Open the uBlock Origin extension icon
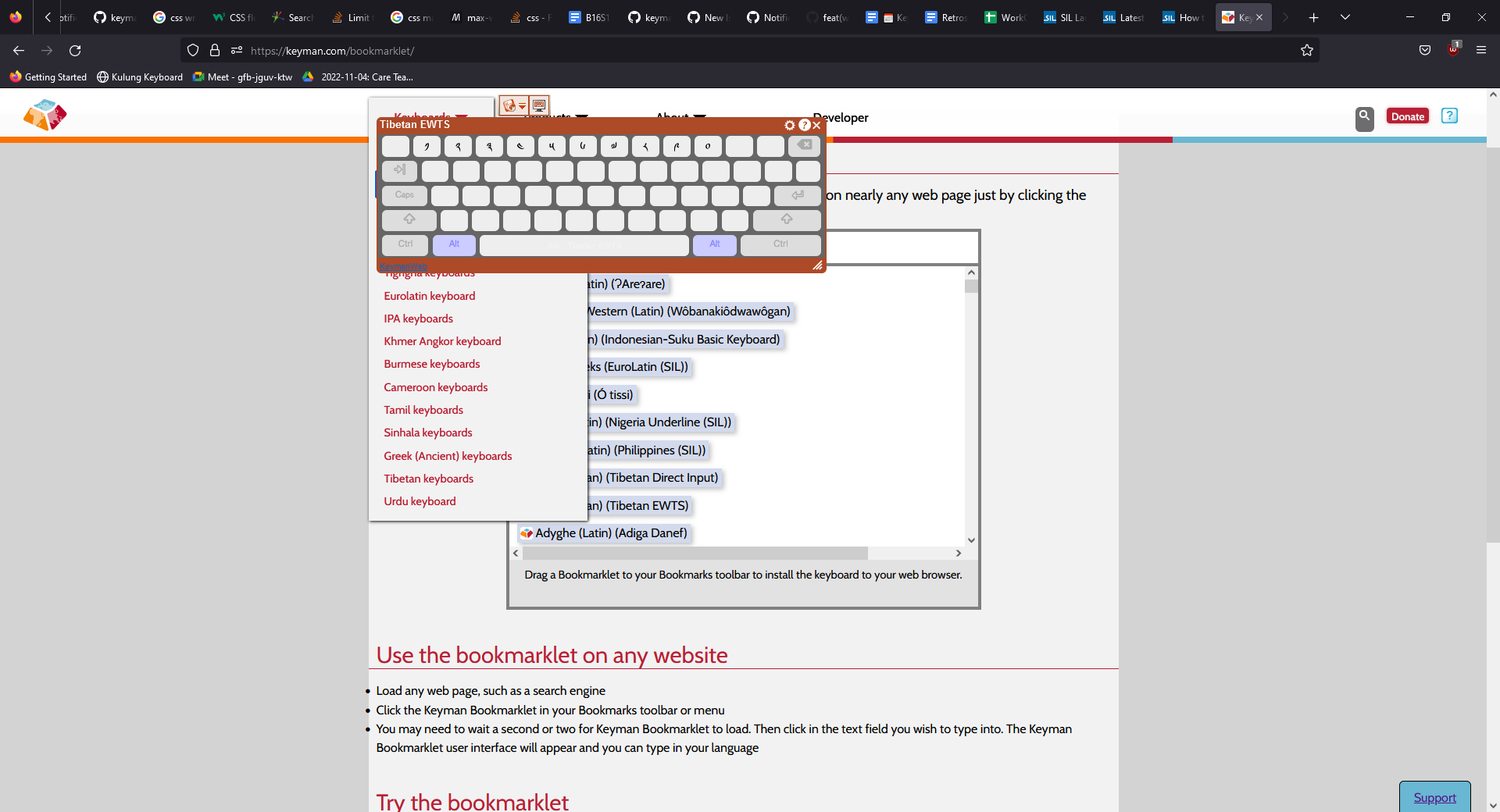The width and height of the screenshot is (1500, 812). pyautogui.click(x=1453, y=49)
